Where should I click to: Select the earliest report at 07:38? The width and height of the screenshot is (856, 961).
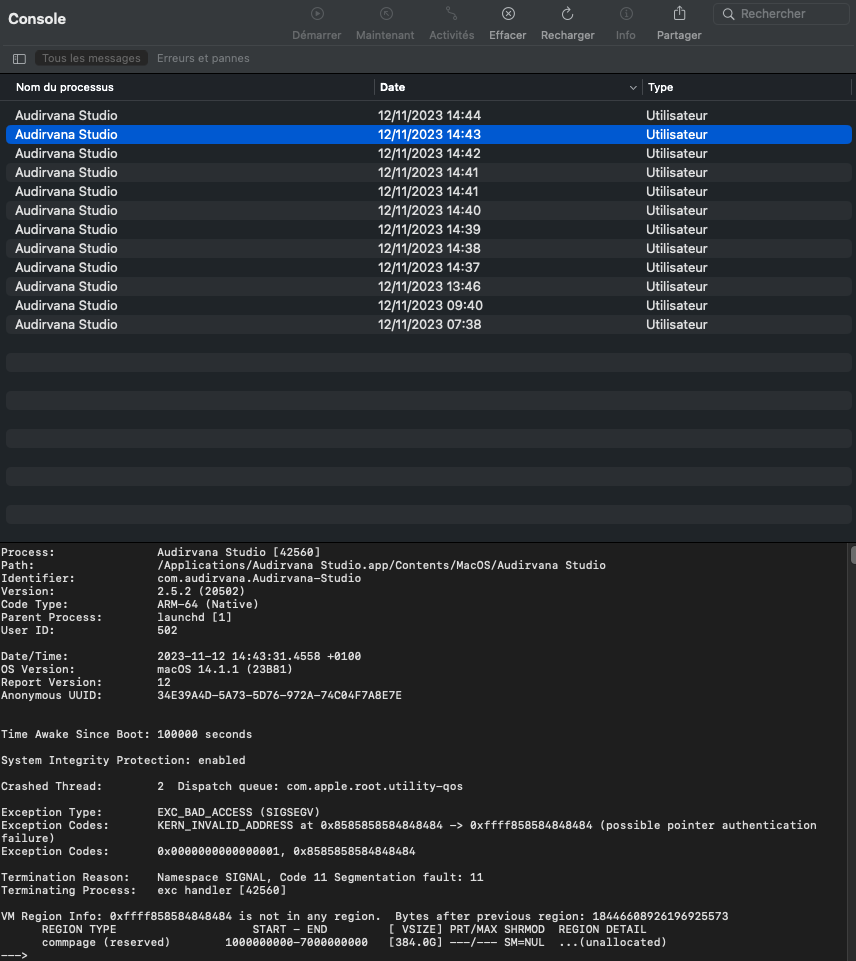pos(429,324)
